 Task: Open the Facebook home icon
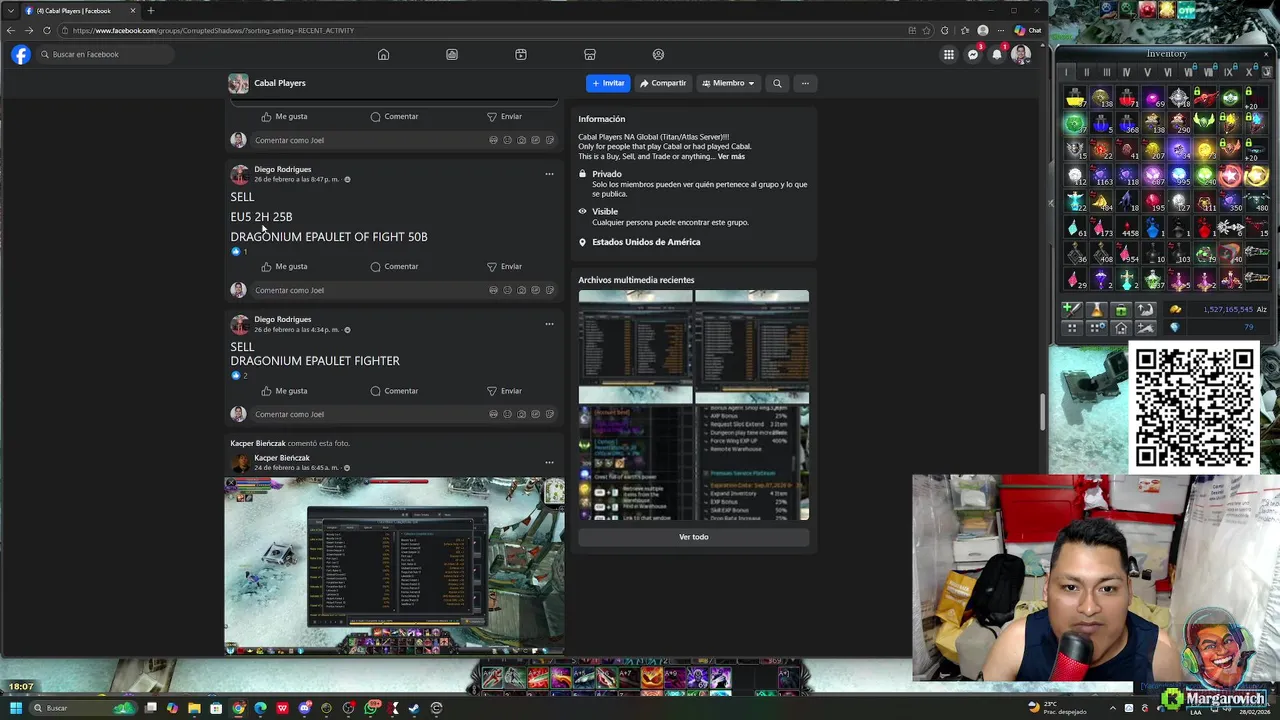tap(383, 55)
